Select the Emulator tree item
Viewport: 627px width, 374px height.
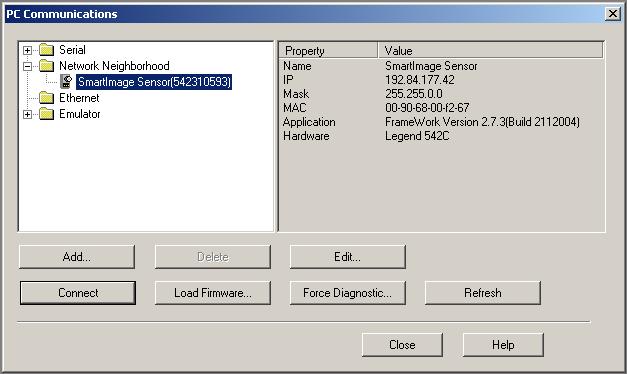80,114
